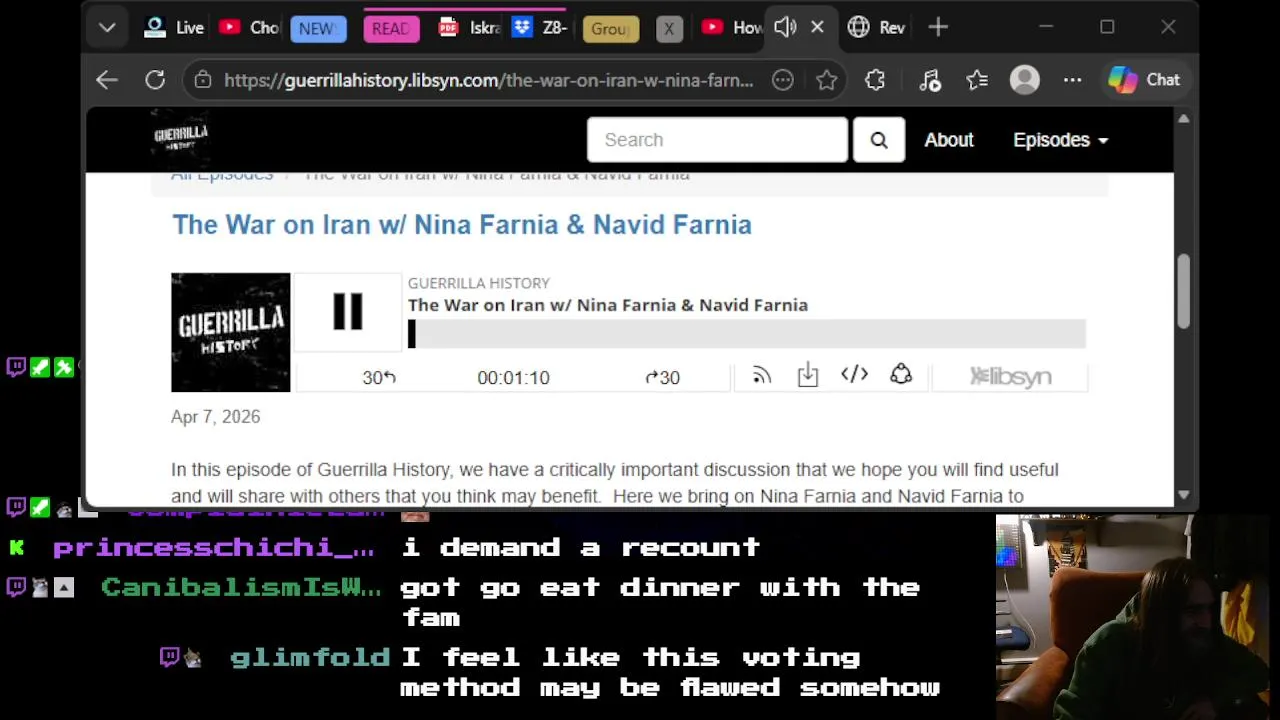Switch to the How YouTube tab
Viewport: 1280px width, 720px height.
[x=732, y=28]
